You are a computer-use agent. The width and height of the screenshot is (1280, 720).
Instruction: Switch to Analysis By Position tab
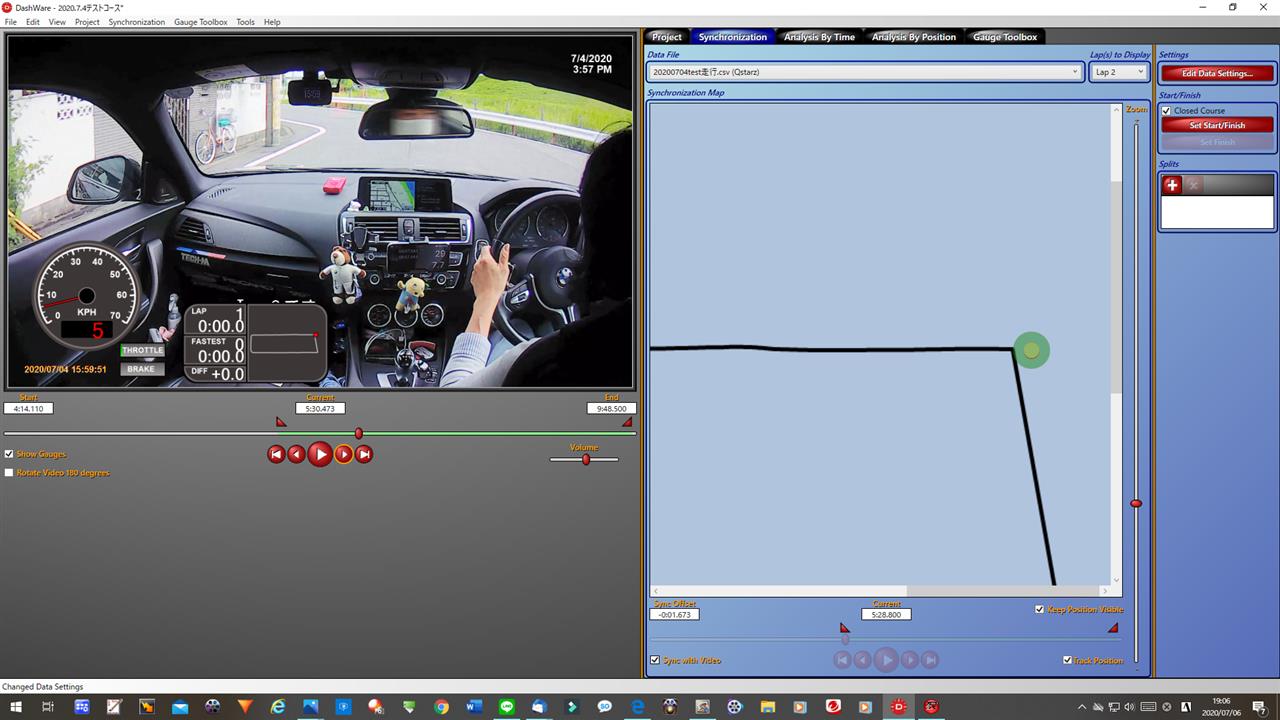point(914,37)
